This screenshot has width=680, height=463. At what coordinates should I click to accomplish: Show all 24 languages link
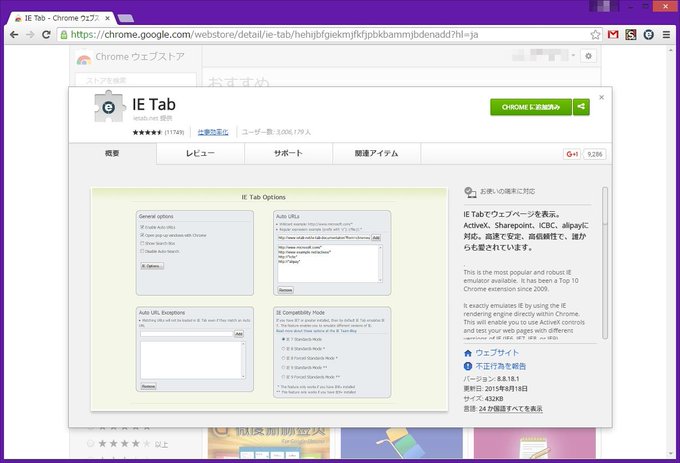pos(510,409)
